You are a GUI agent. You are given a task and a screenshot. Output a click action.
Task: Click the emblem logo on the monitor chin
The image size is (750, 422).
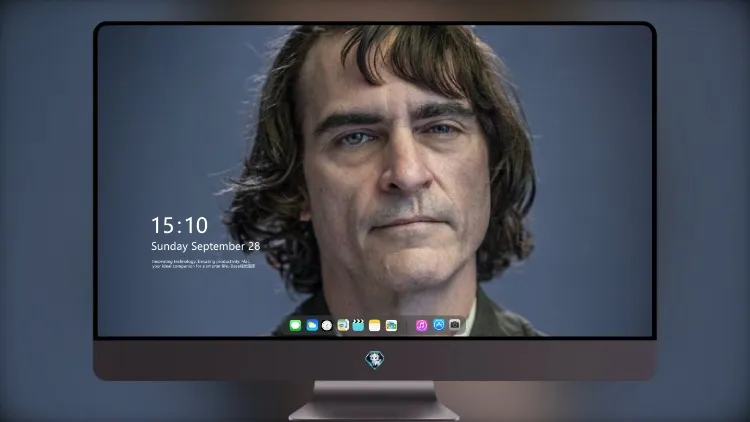375,360
